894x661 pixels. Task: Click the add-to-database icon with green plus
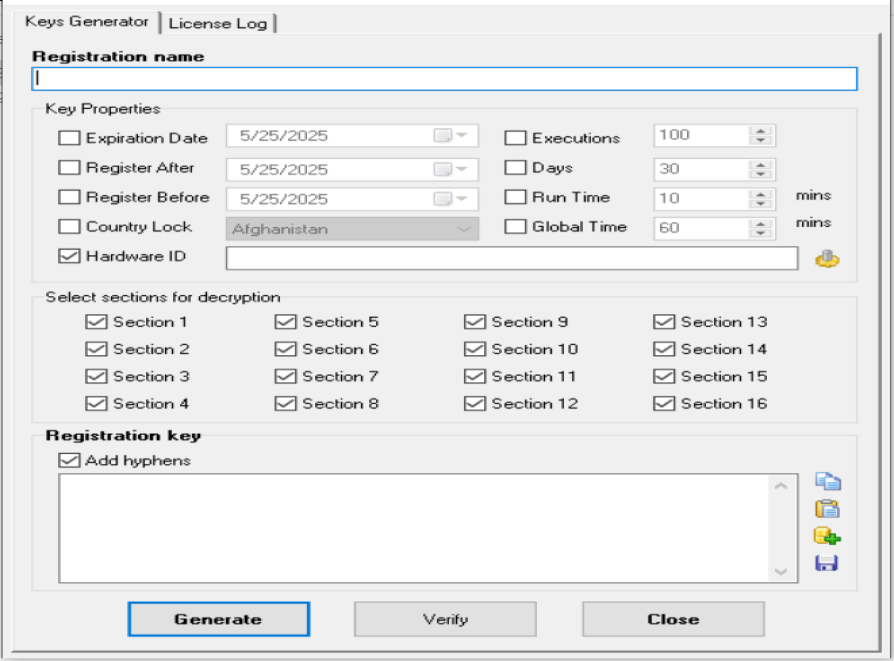click(x=826, y=536)
